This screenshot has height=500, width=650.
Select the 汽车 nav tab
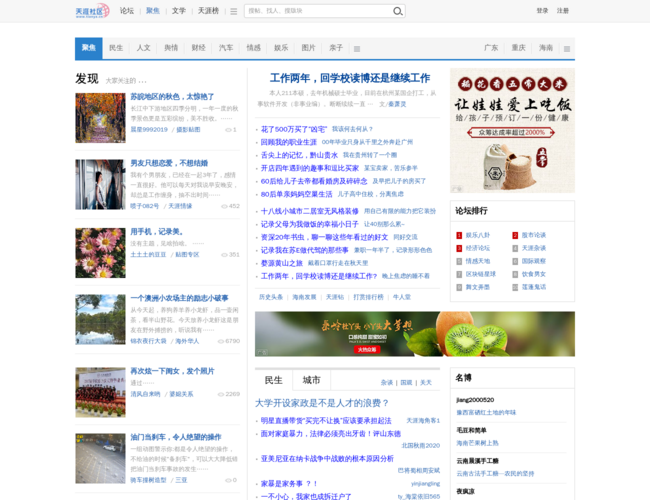coord(226,48)
